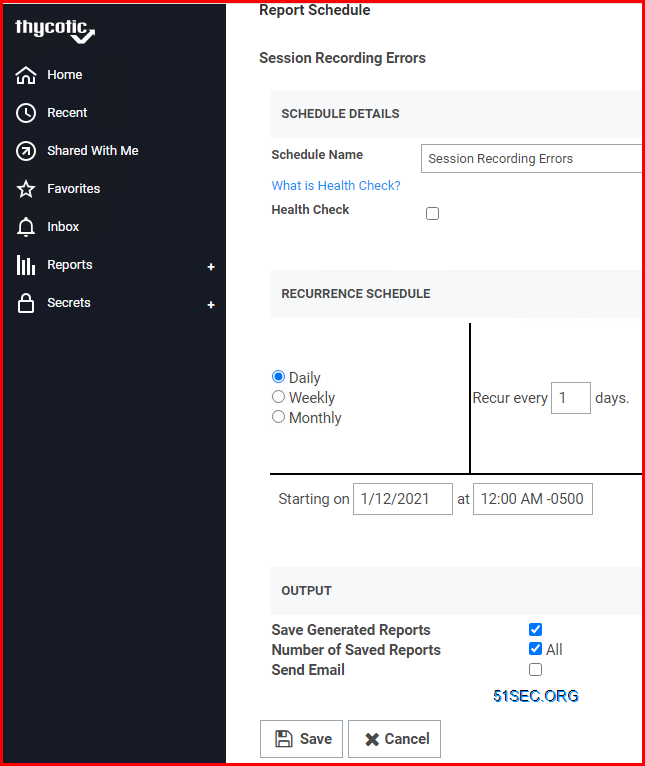Screen dimensions: 645x766
Task: Enable the Health Check checkbox
Action: 432,213
